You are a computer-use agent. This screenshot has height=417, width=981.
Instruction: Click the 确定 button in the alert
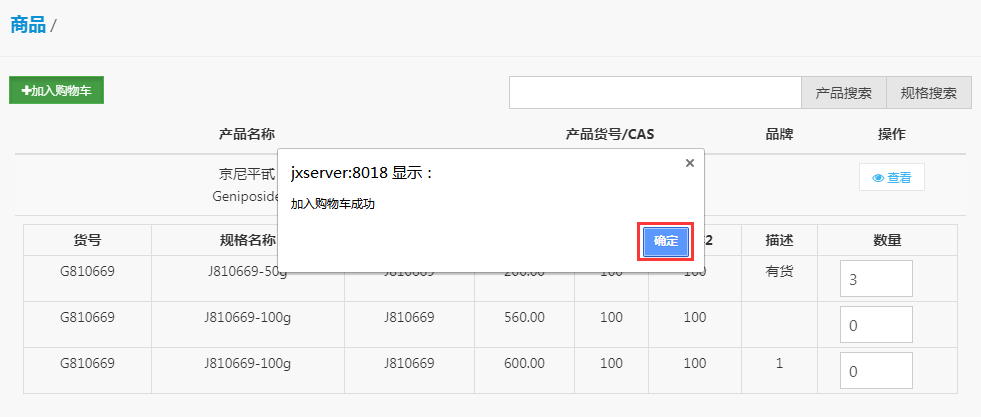pyautogui.click(x=665, y=241)
